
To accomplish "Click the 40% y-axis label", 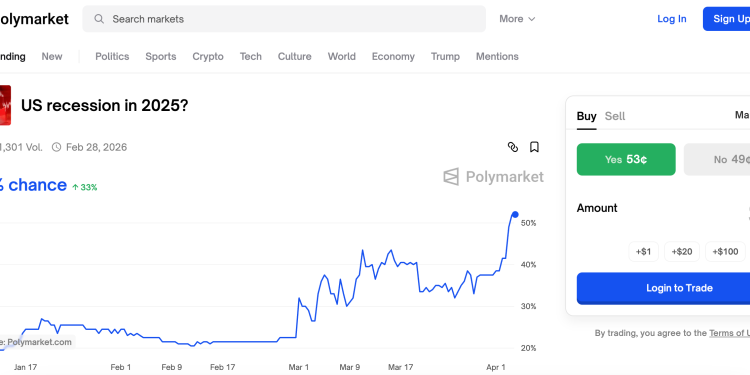I will point(528,265).
